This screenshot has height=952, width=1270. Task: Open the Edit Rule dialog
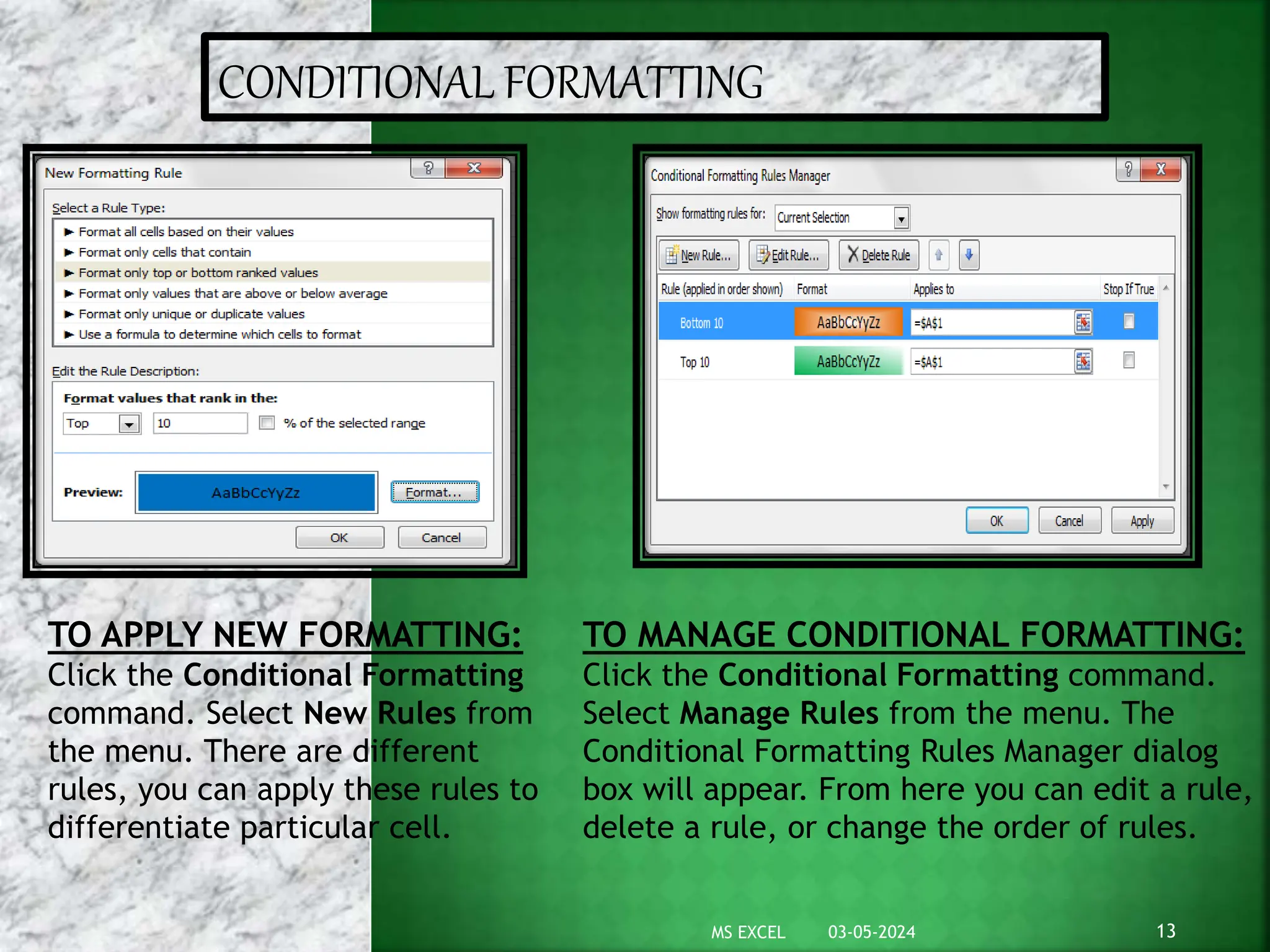pos(788,255)
